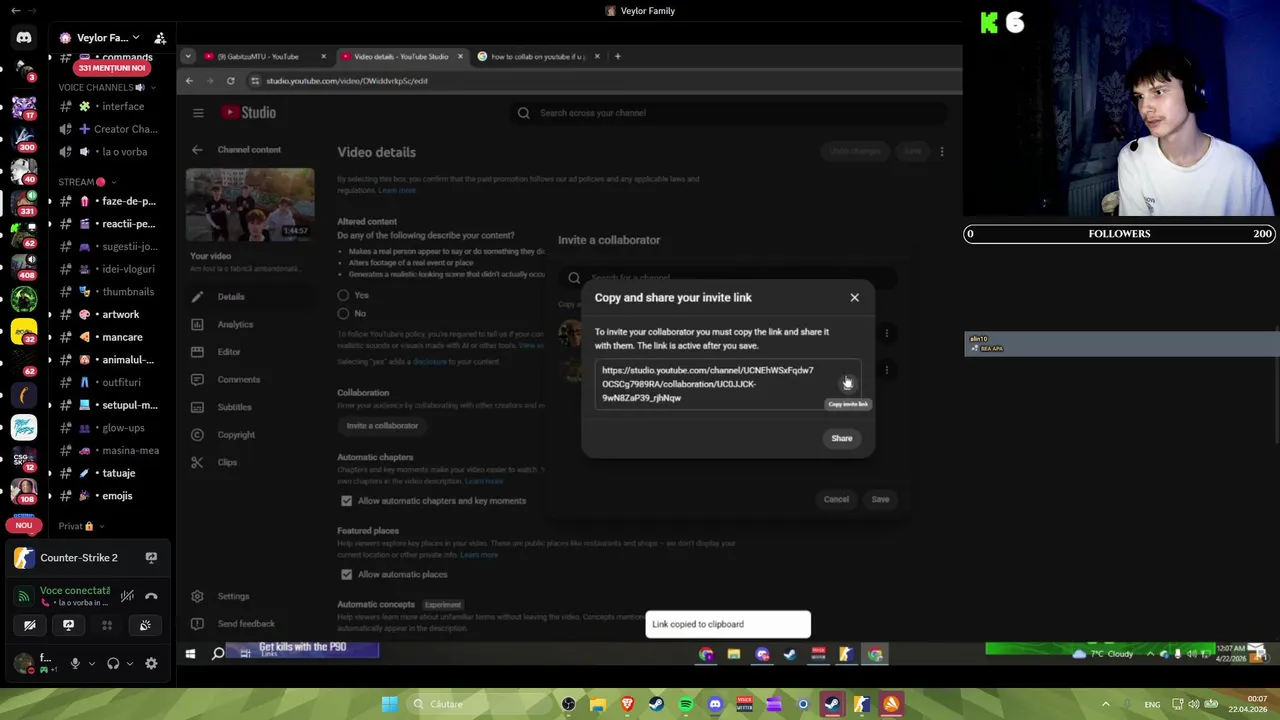Go back to Channel content arrow
The image size is (1280, 720).
click(197, 150)
